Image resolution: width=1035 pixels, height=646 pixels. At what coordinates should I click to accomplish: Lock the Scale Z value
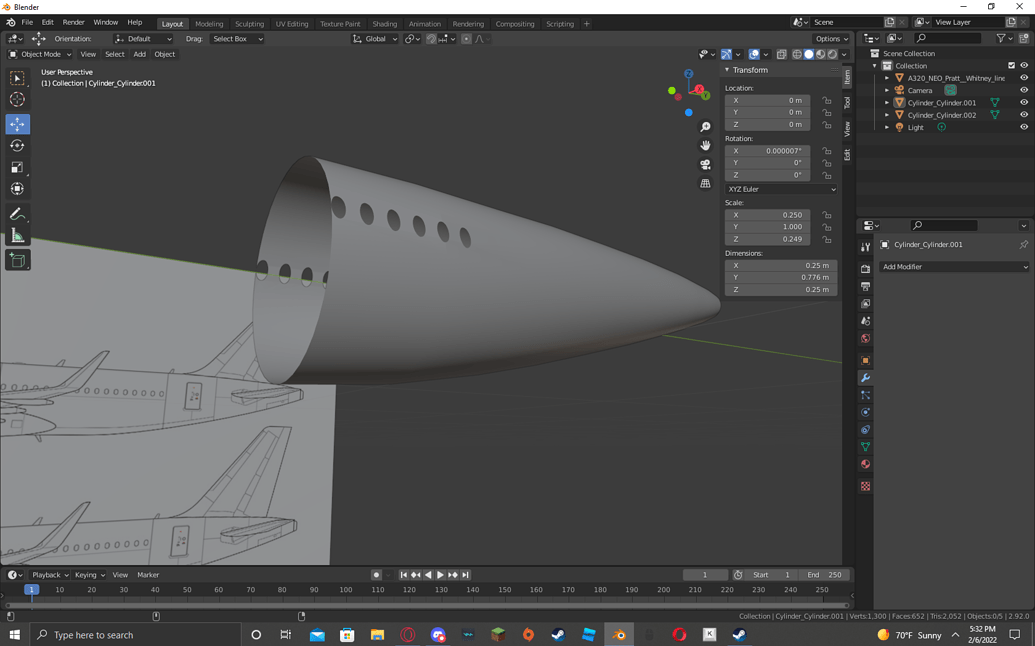pos(826,239)
